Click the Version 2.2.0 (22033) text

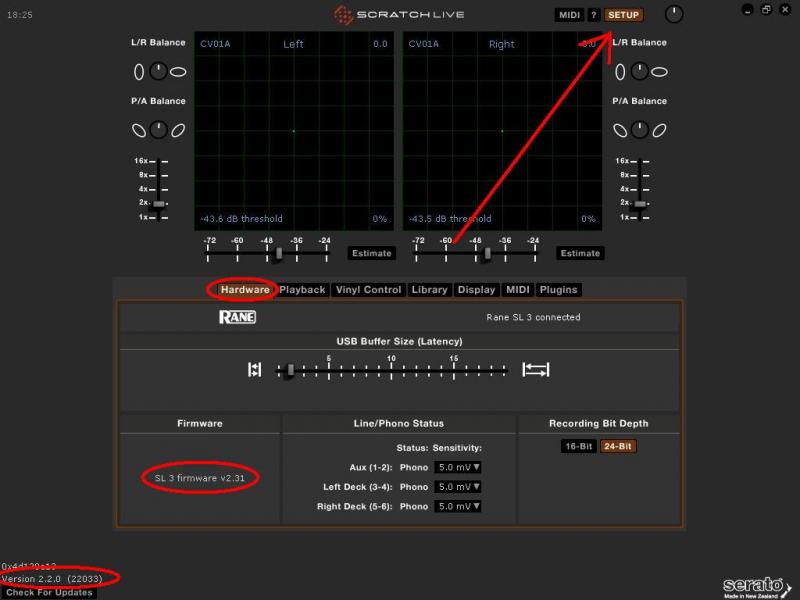[x=52, y=579]
